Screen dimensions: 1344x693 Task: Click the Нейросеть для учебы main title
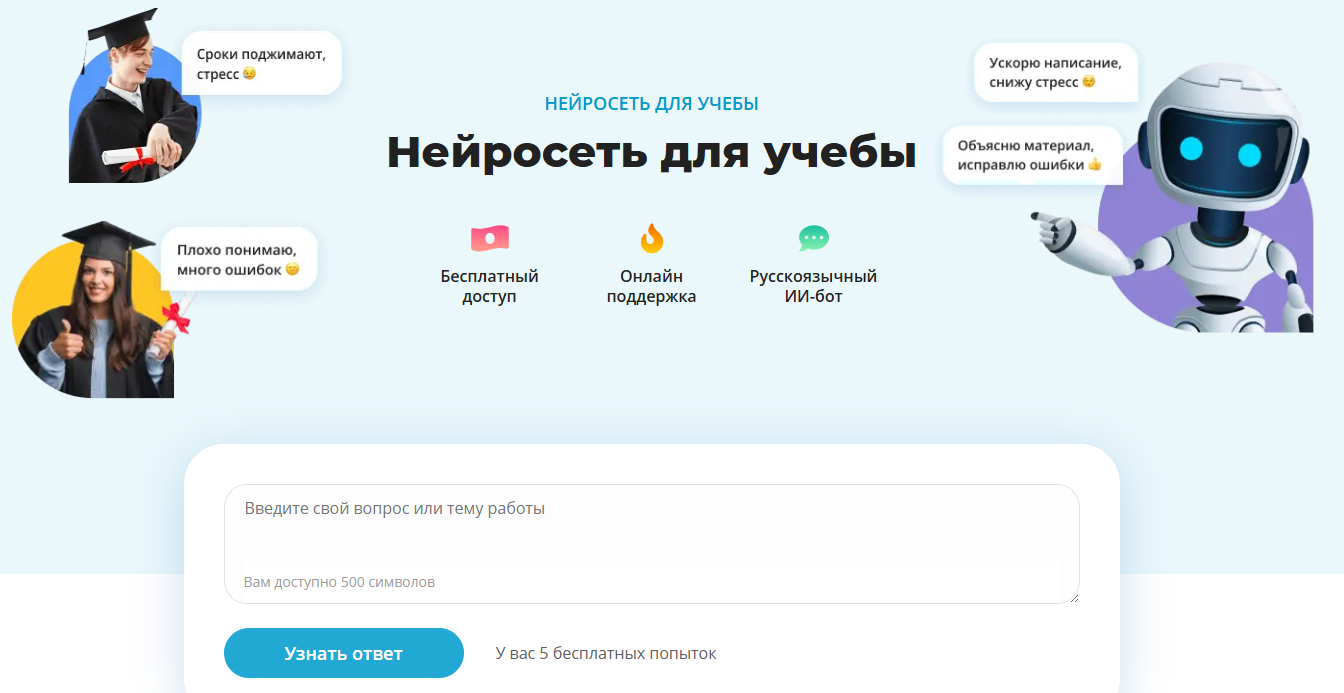[652, 154]
